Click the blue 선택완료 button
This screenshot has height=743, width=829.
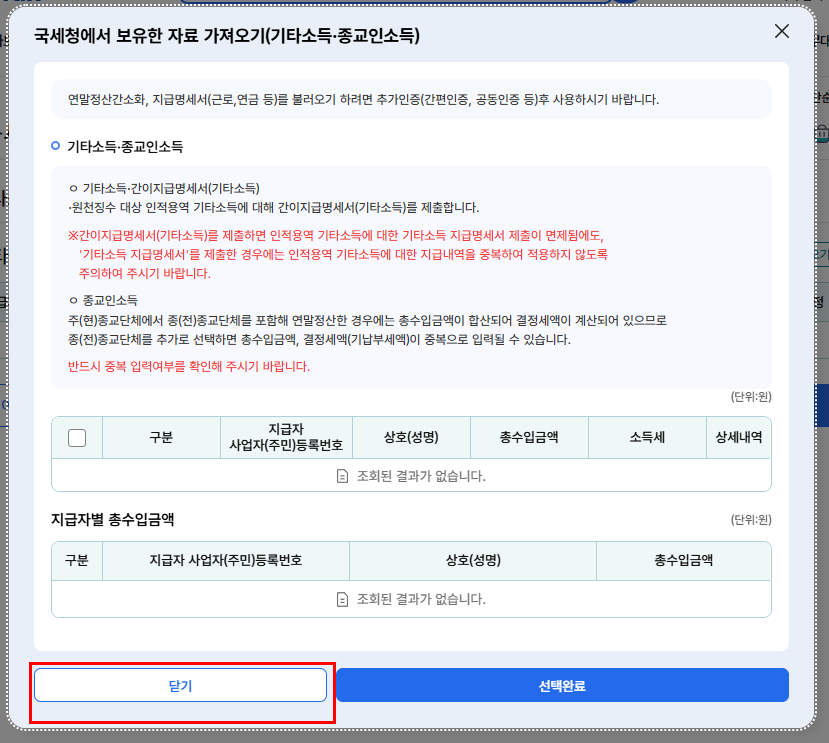coord(564,685)
